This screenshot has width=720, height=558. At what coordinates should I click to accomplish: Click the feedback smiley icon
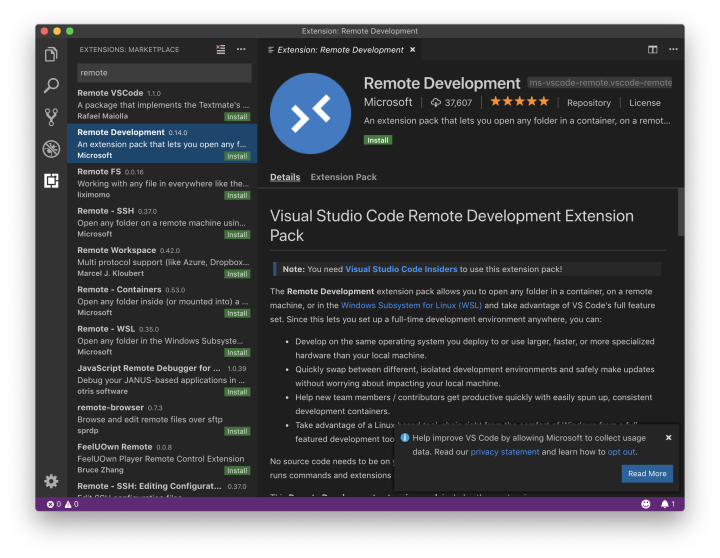pyautogui.click(x=646, y=504)
